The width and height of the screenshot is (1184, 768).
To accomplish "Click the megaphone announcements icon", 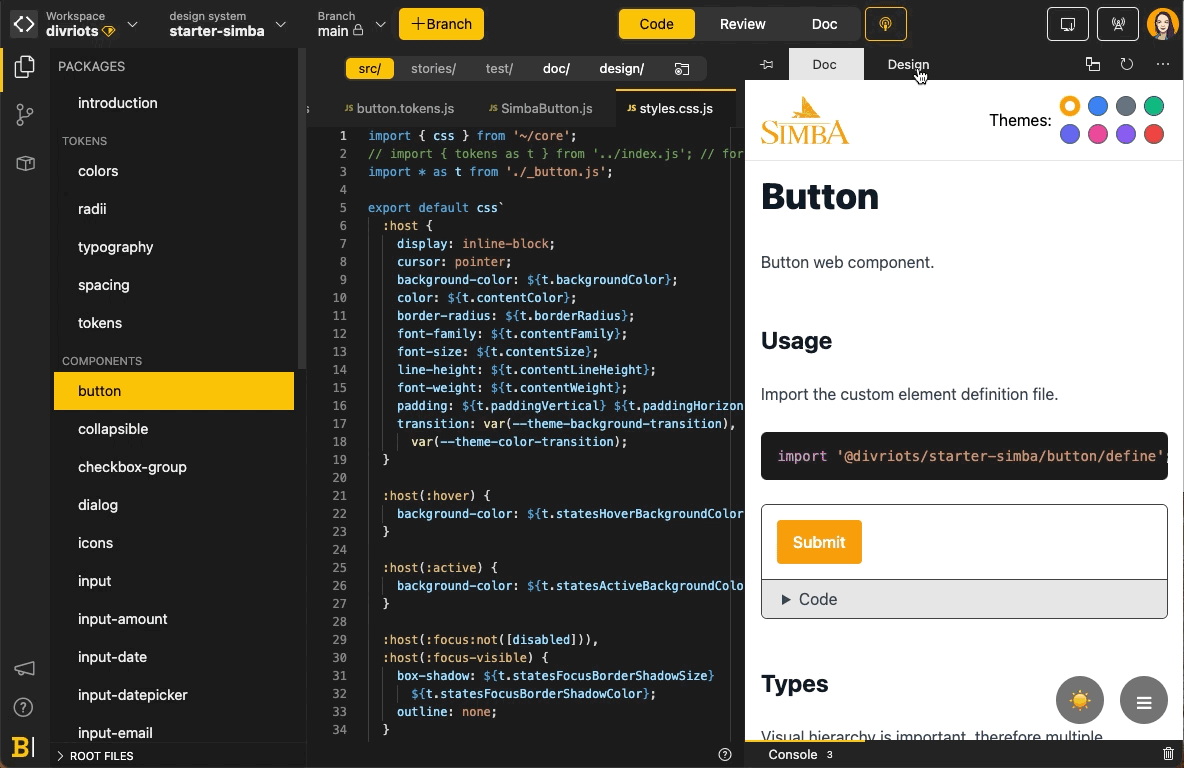I will [x=25, y=668].
